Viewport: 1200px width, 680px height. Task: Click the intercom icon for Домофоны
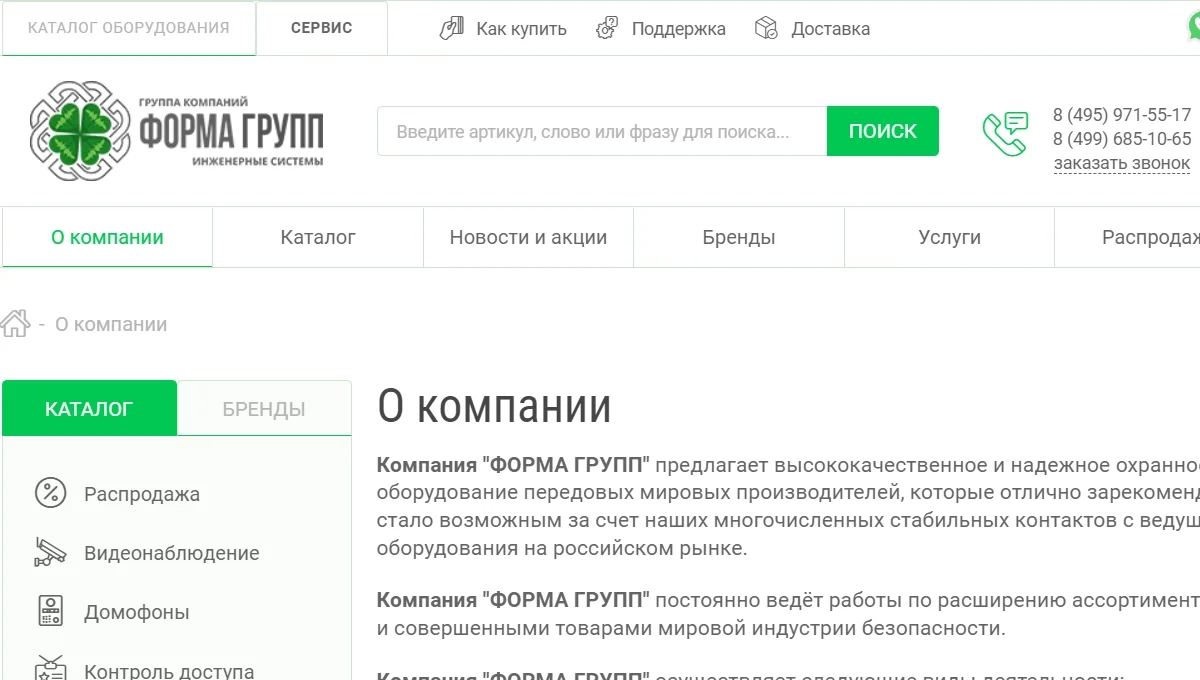tap(51, 611)
